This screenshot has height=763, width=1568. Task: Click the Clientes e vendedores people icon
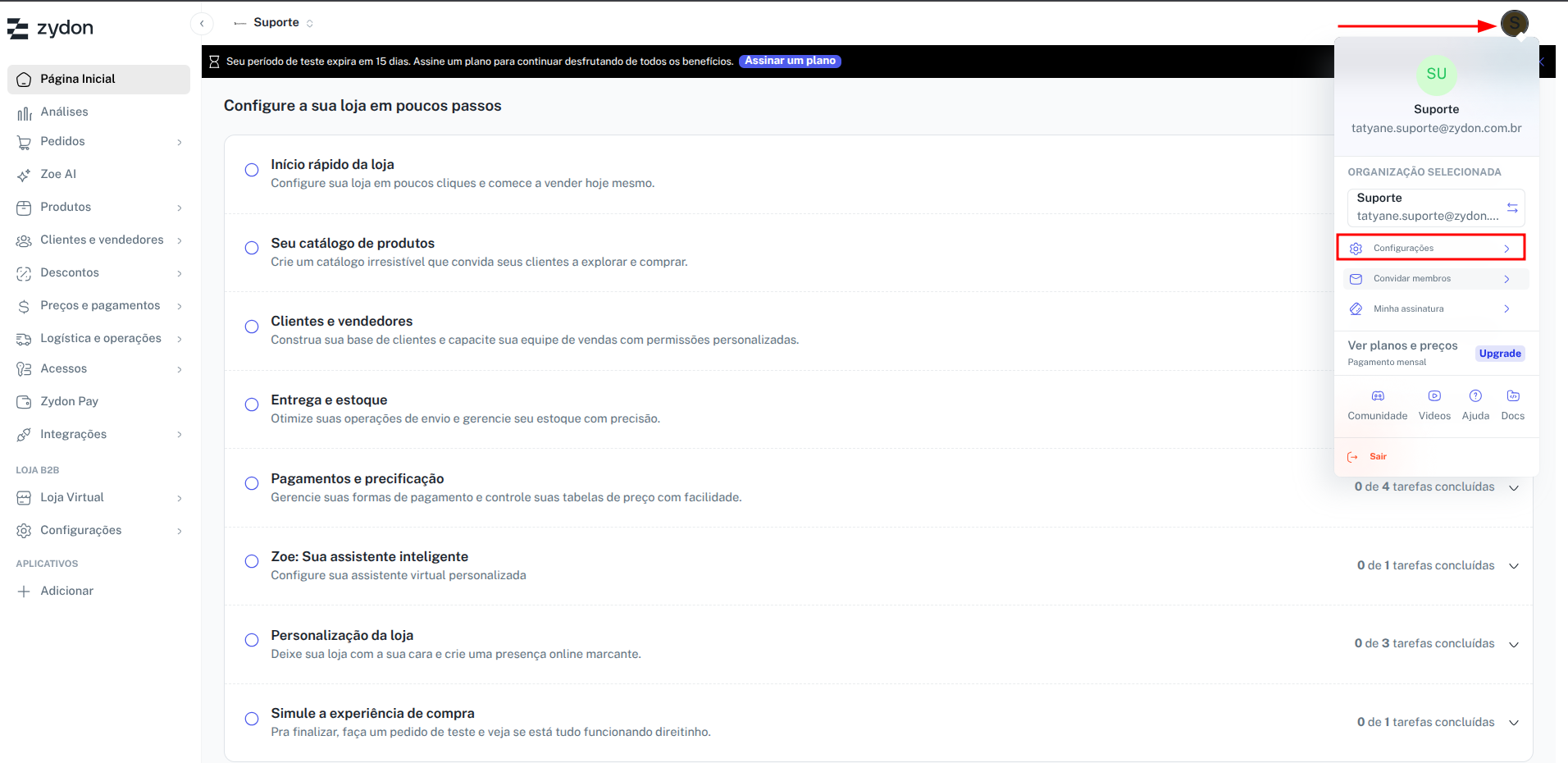[x=24, y=240]
